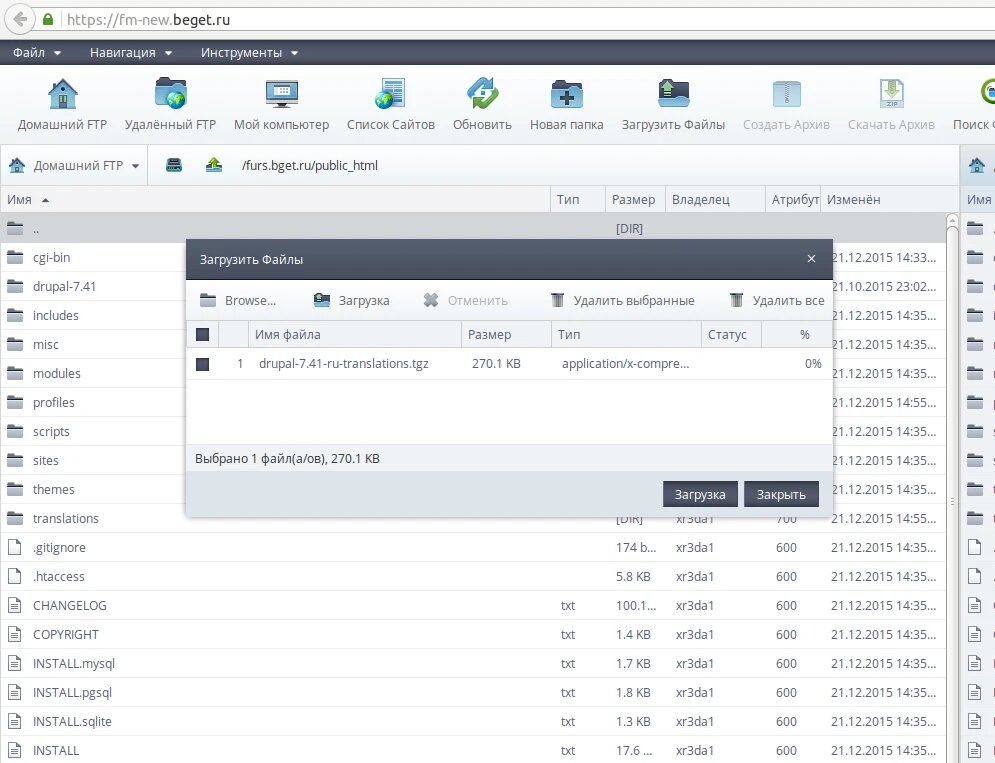Click the Загрузка button at dialog bottom
Screen dimensions: 995x763
pyautogui.click(x=700, y=494)
